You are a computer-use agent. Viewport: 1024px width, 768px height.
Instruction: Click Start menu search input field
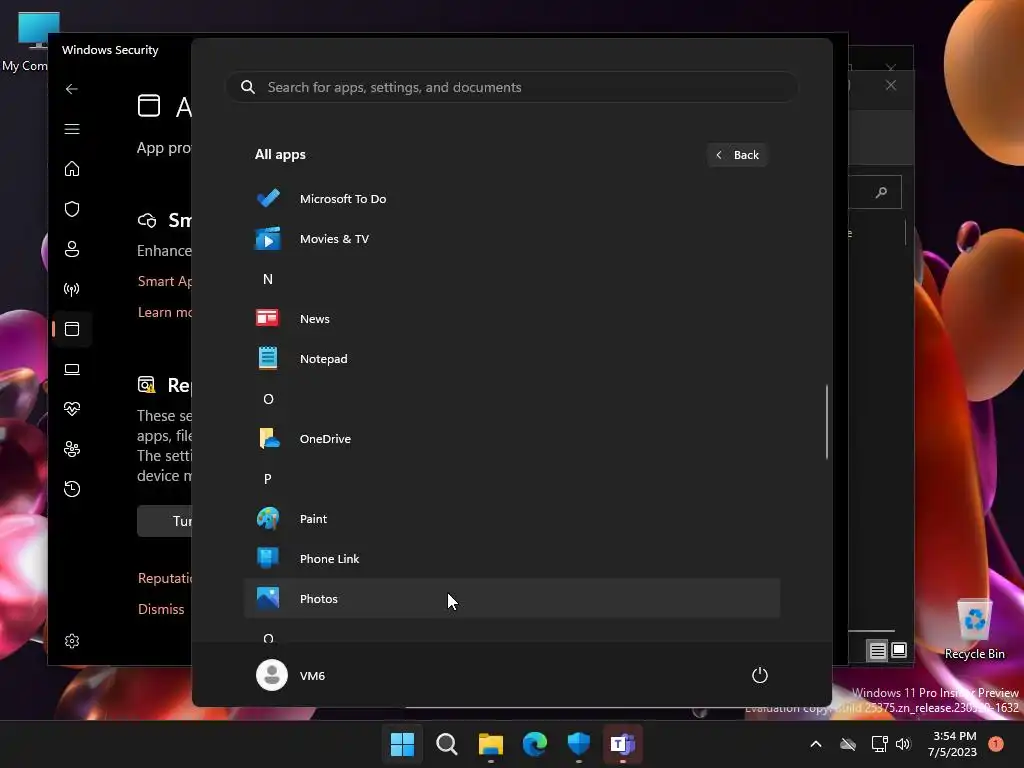tap(512, 87)
